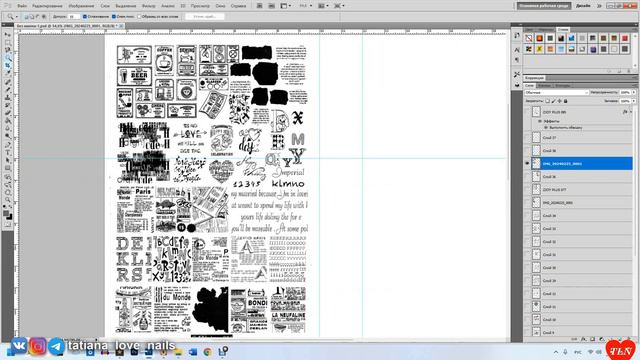Toggle the Сглаживание anti-alias checkbox
Screen dimensions: 640x360
click(x=85, y=17)
